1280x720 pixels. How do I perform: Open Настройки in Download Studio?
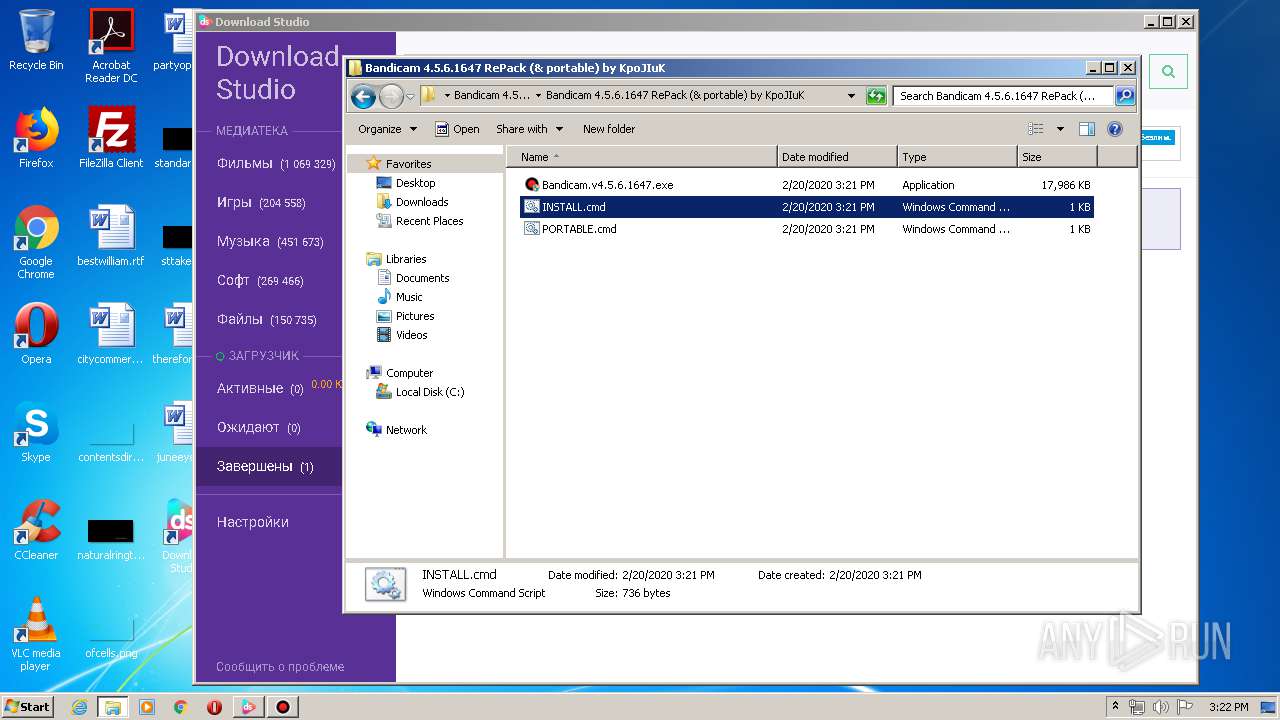point(252,522)
